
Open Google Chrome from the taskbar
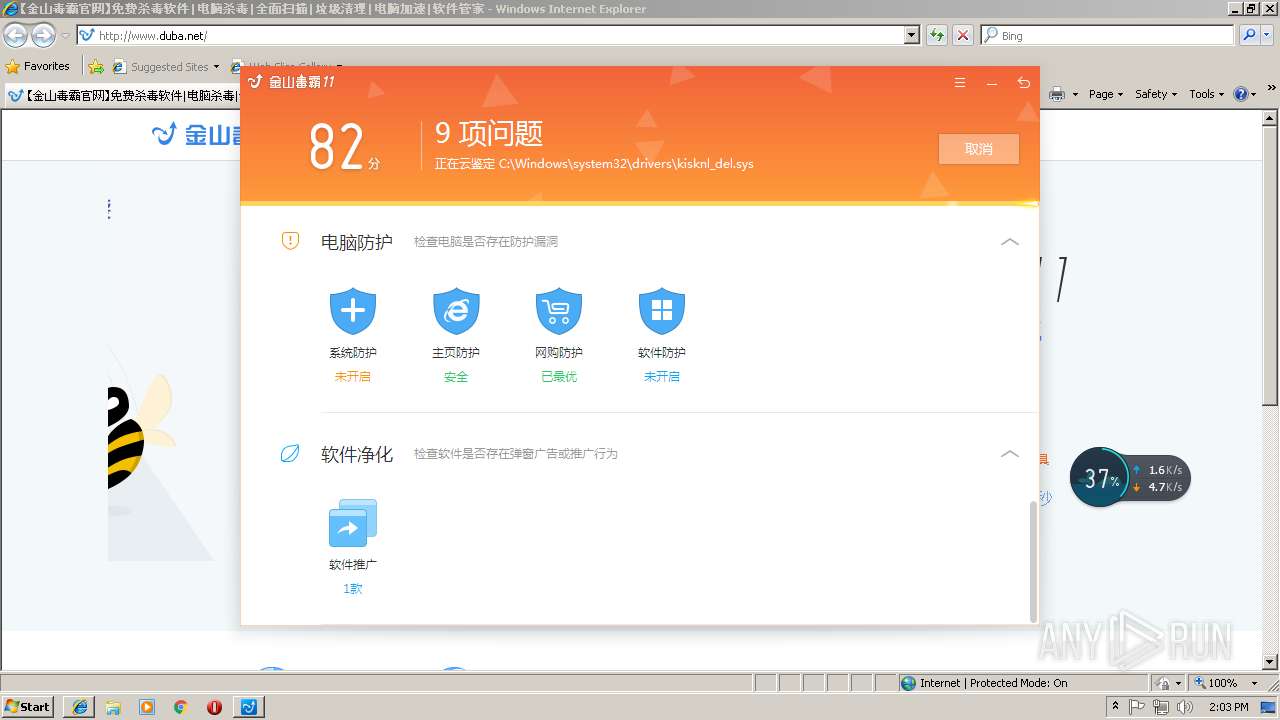pos(181,707)
